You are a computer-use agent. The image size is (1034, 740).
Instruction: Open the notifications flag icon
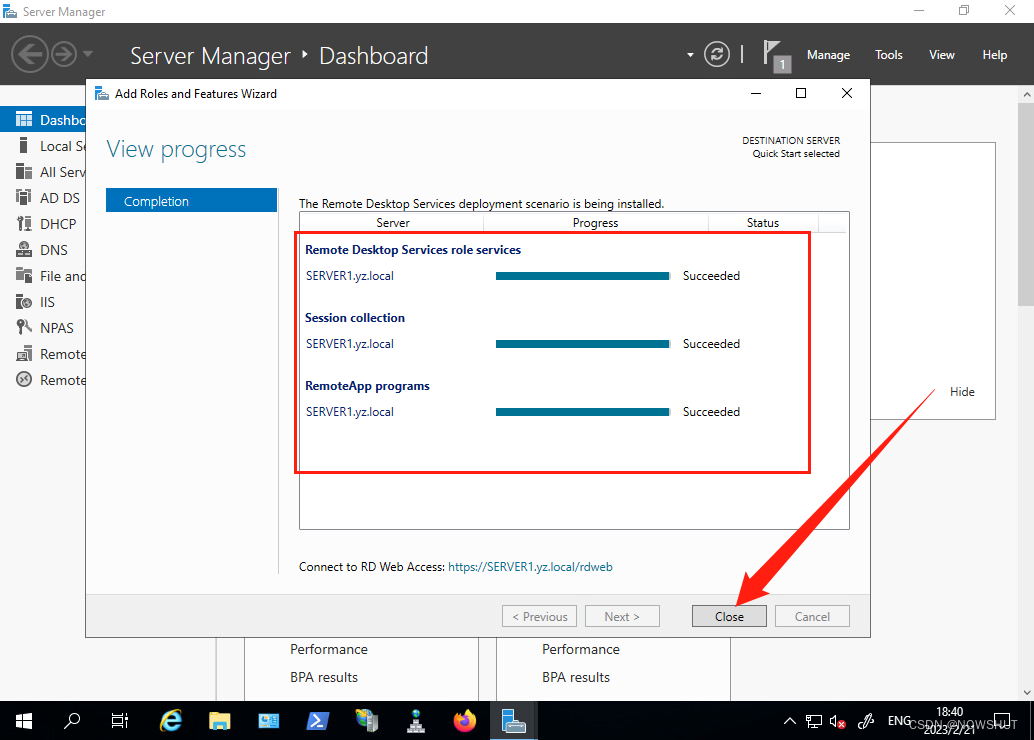point(776,55)
